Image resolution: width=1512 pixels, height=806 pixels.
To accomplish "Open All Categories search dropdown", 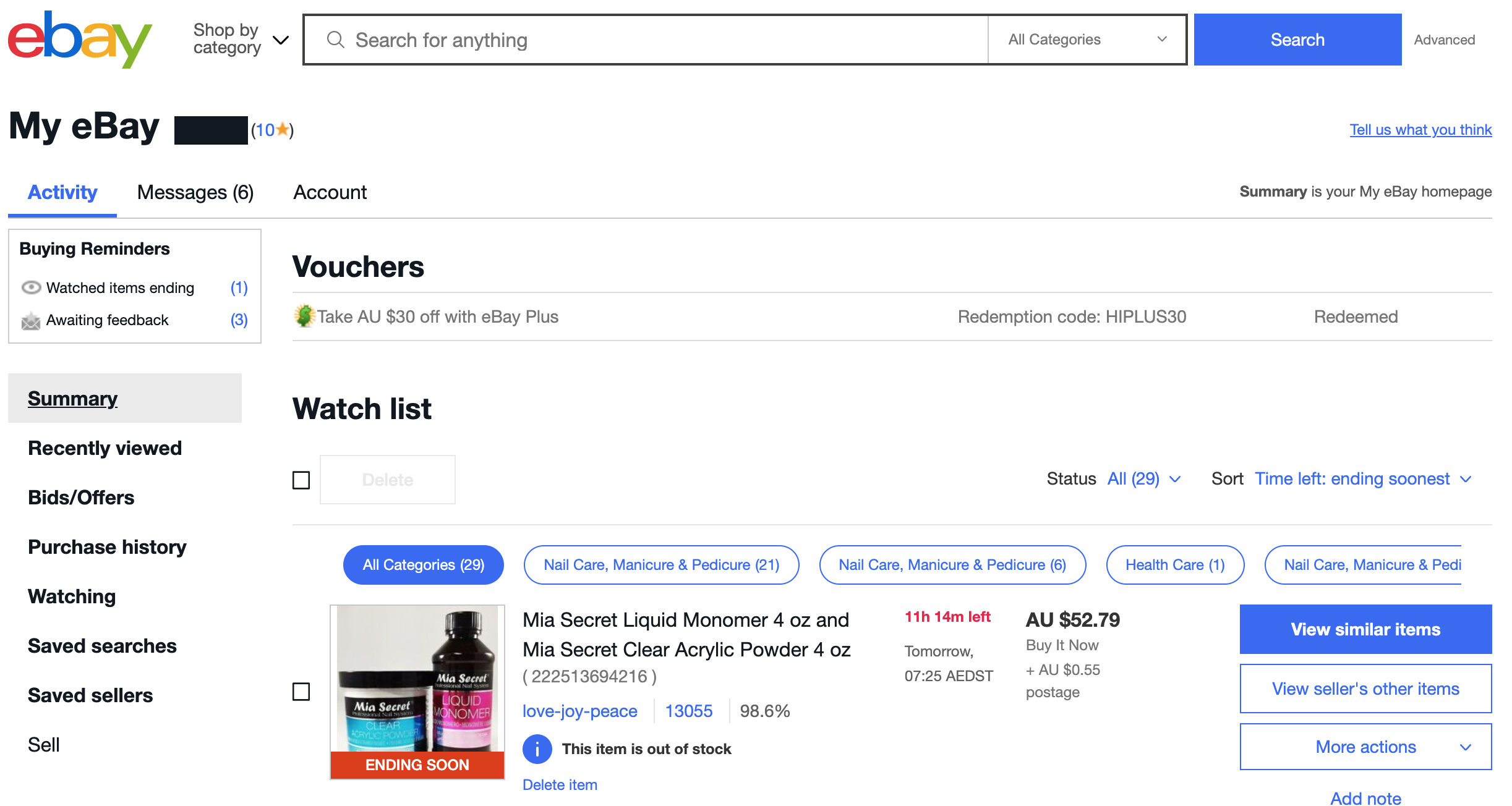I will [1087, 40].
